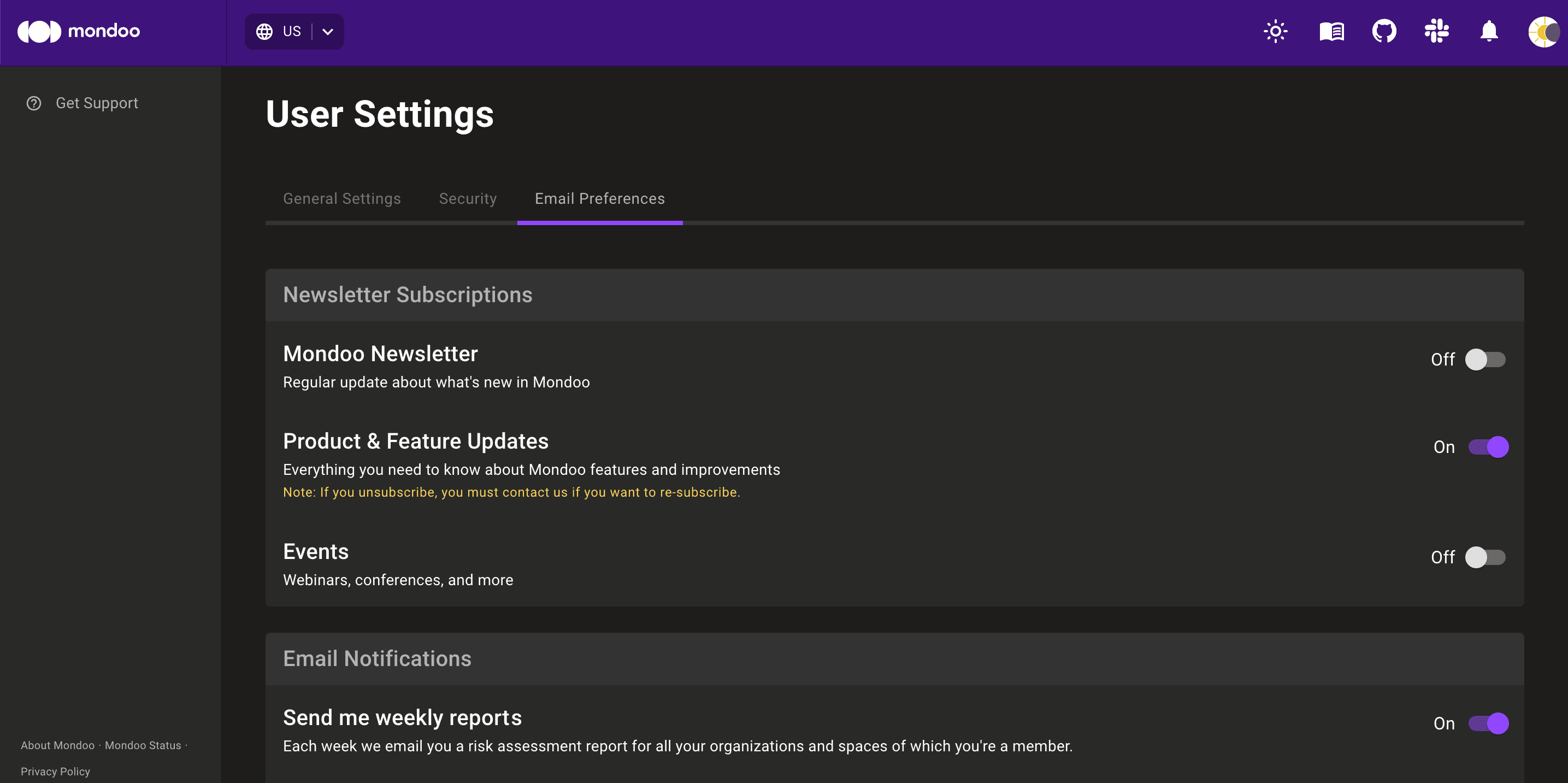Viewport: 1568px width, 783px height.
Task: Collapse the region selector chevron
Action: (327, 31)
